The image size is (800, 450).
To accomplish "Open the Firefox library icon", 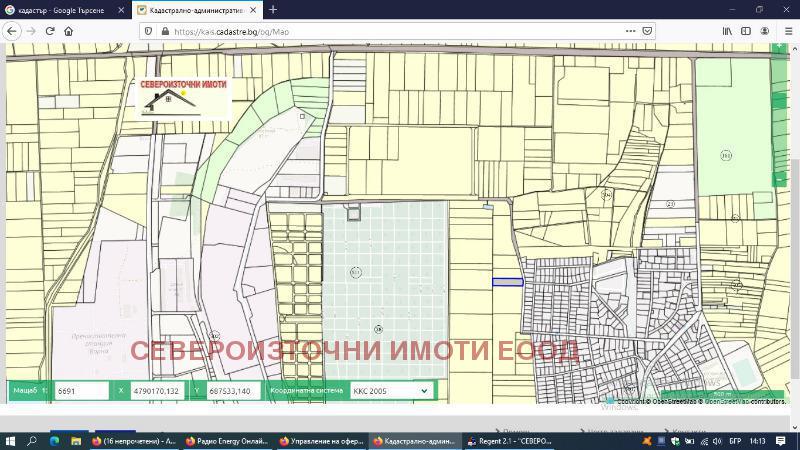I will (728, 31).
